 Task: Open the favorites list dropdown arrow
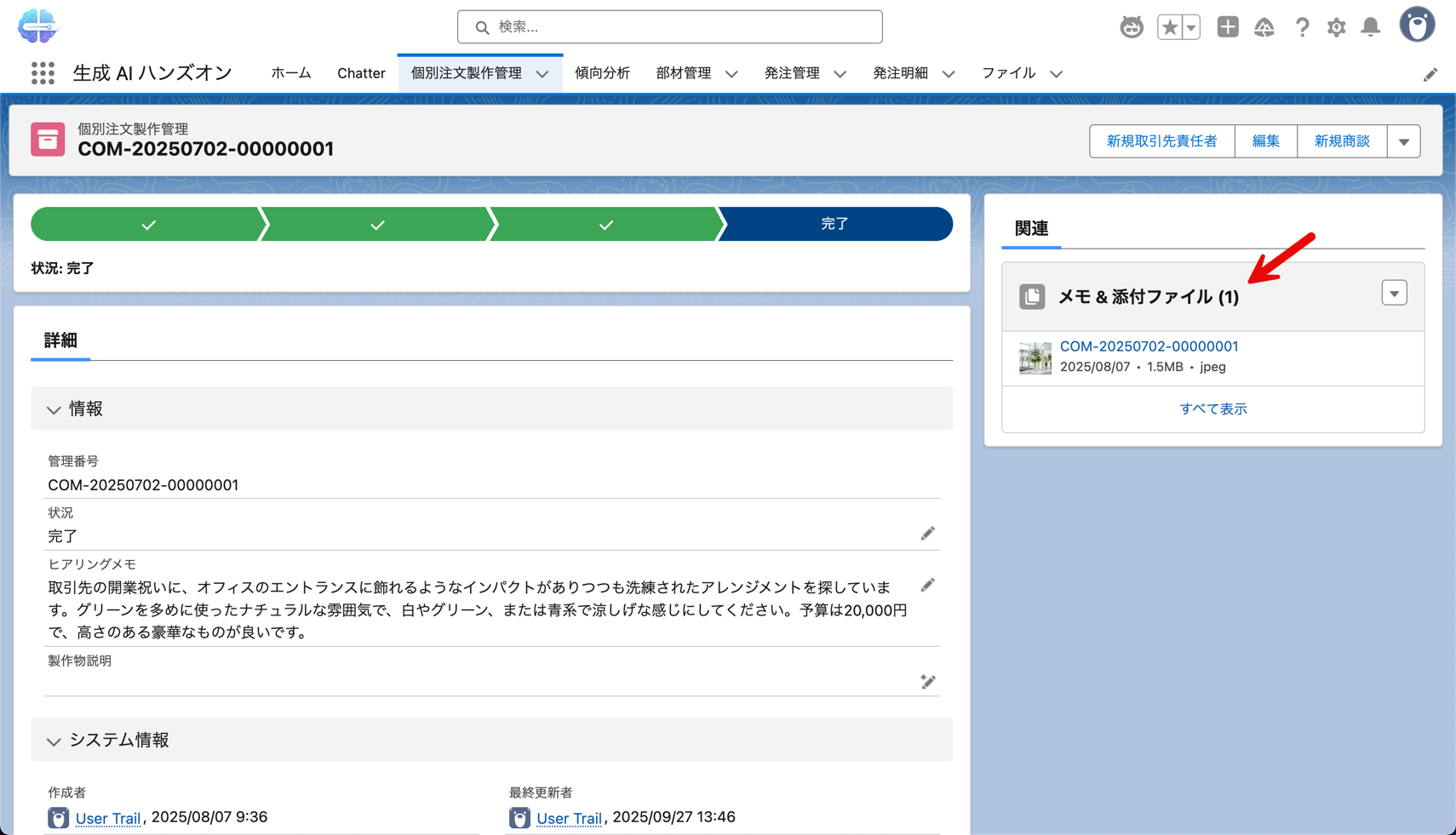tap(1191, 27)
